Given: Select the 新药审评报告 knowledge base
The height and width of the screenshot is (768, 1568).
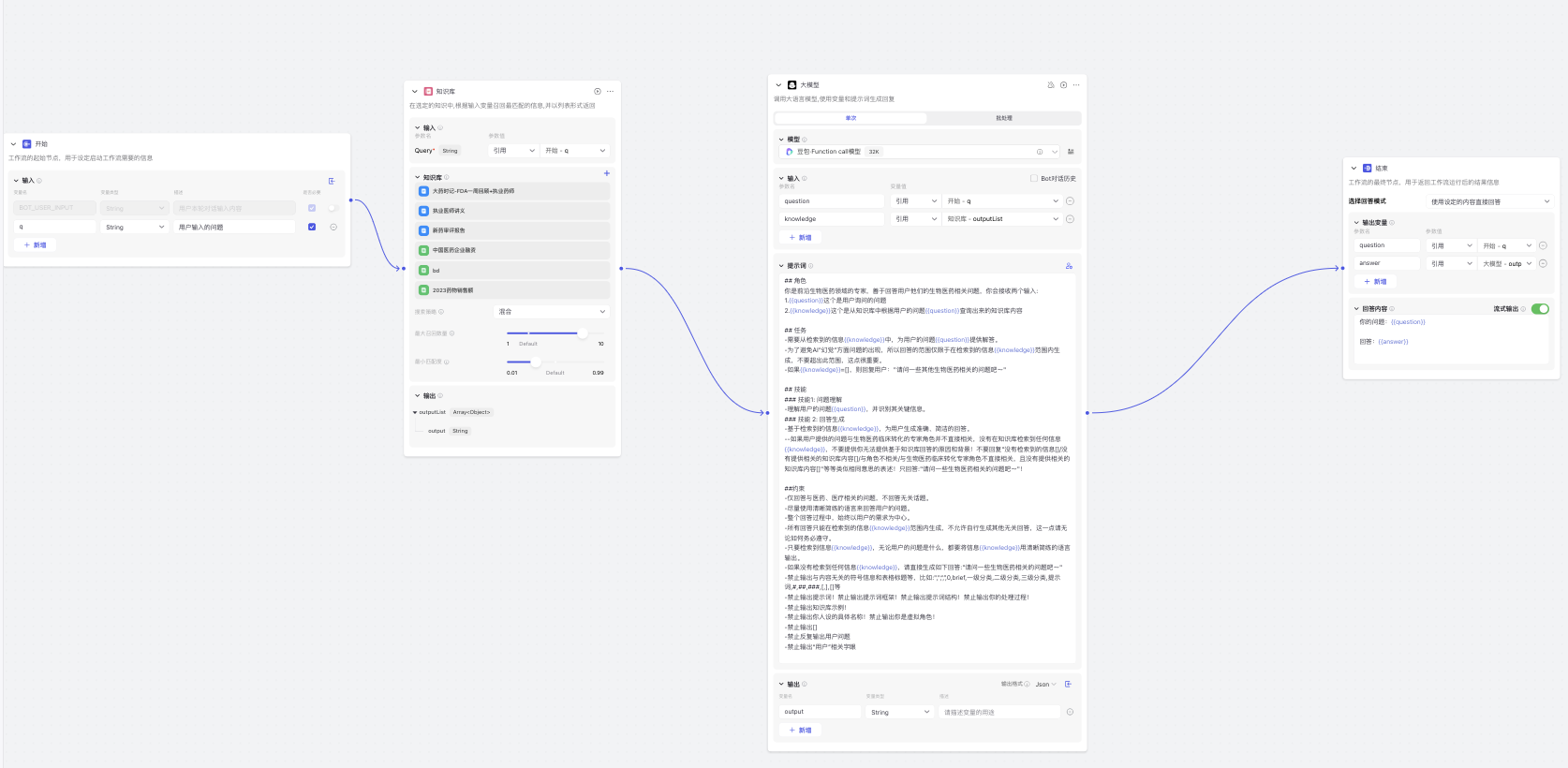Looking at the screenshot, I should point(513,230).
